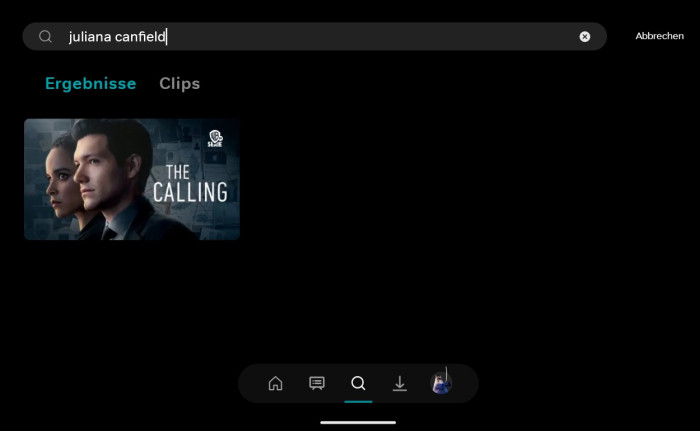Clear the search text with X icon

coord(585,37)
